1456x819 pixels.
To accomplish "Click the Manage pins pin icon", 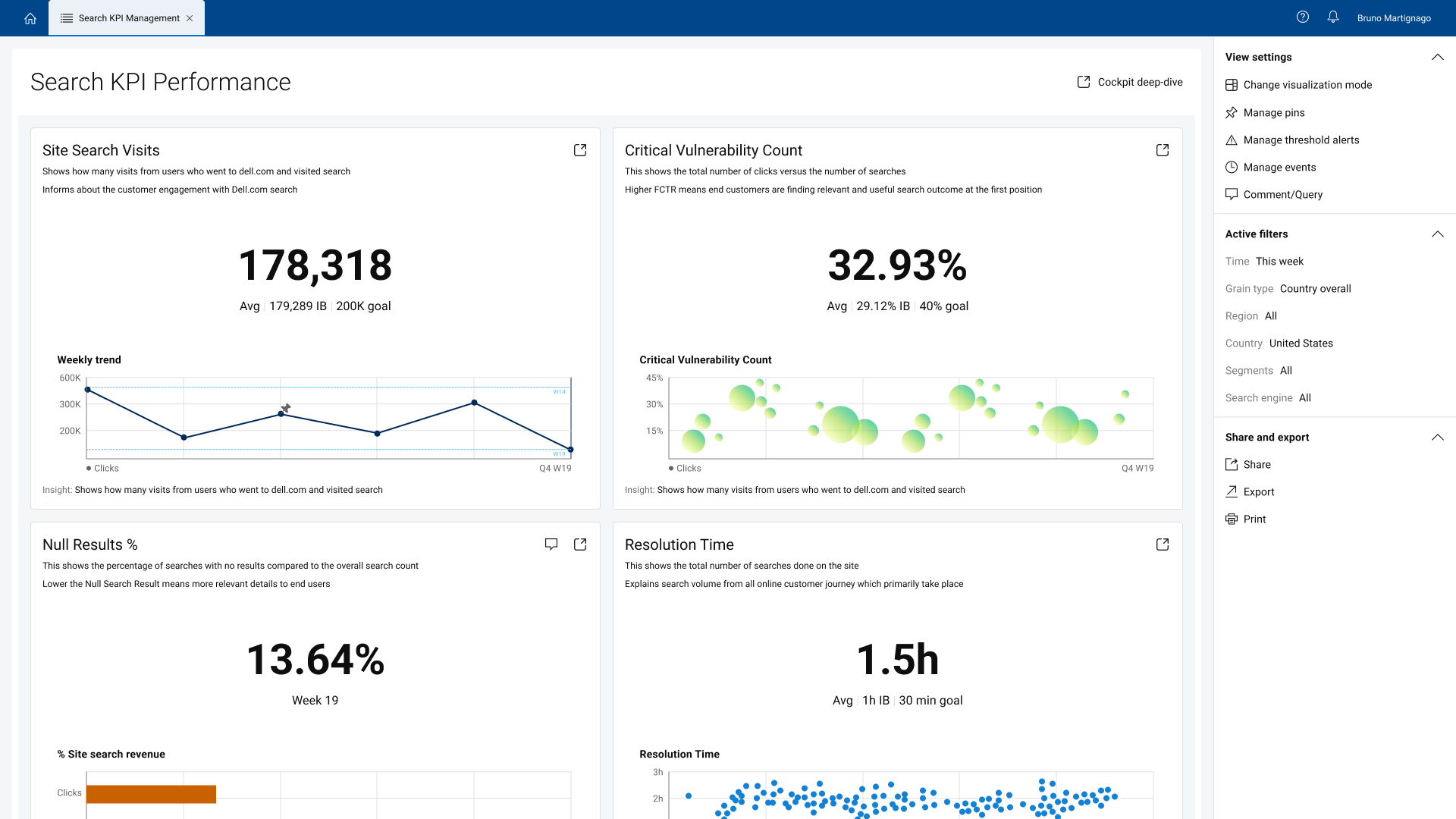I will point(1232,112).
